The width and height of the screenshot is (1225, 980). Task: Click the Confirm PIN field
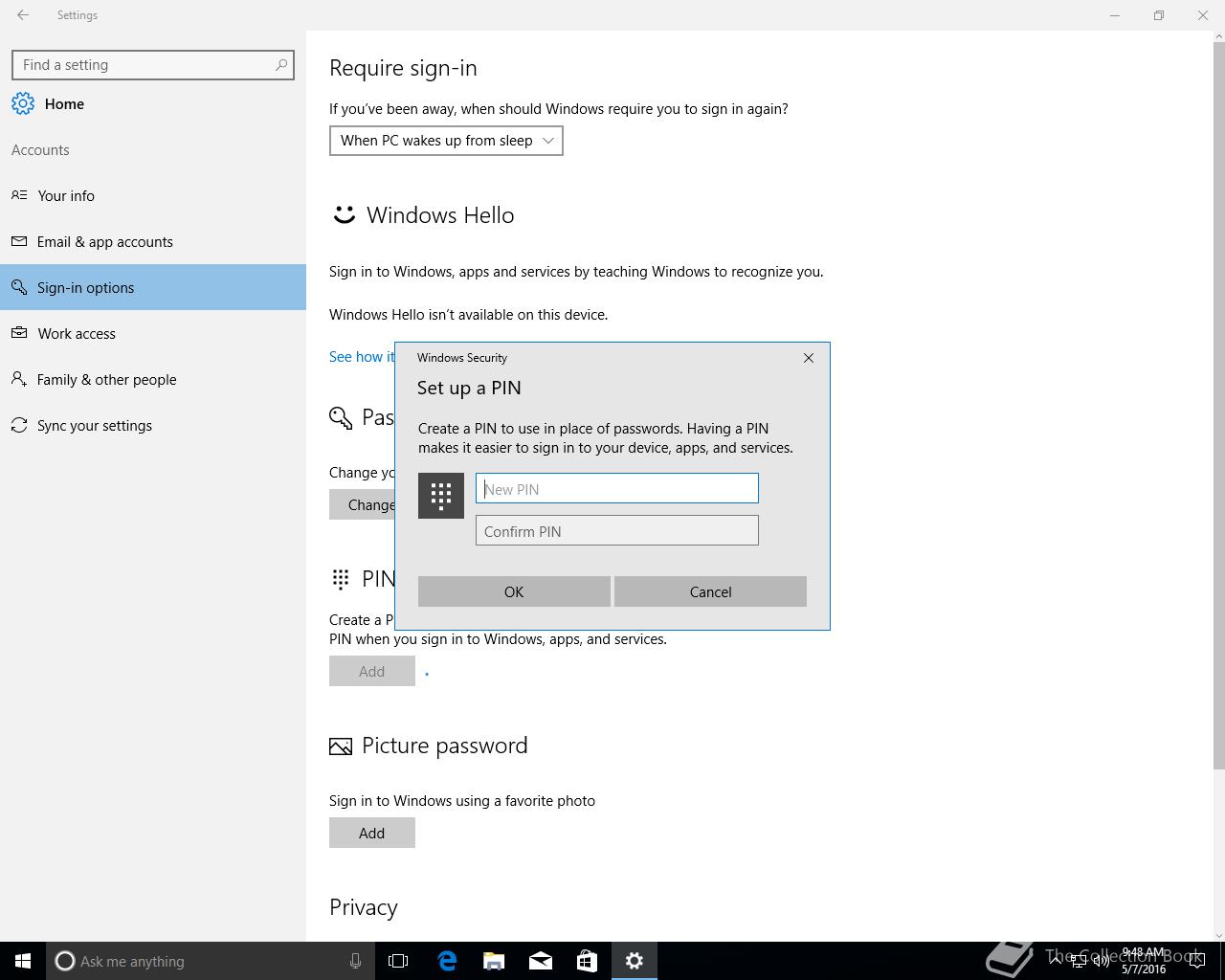(x=617, y=530)
